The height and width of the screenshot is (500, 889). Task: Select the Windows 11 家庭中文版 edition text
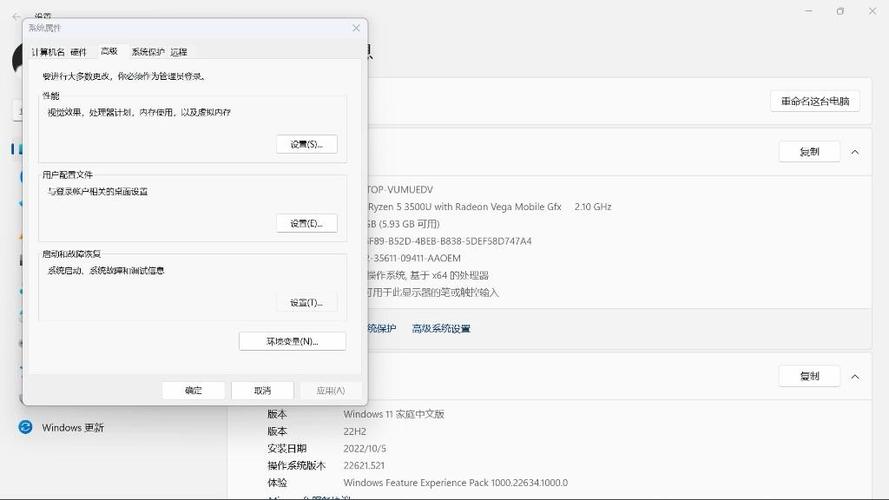click(x=393, y=414)
